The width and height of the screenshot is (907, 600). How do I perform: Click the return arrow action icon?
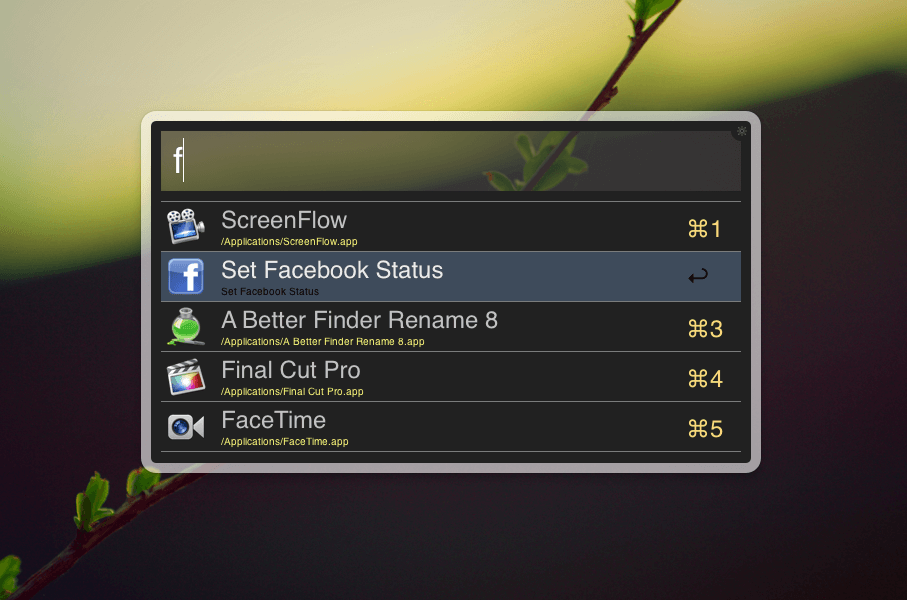coord(698,276)
